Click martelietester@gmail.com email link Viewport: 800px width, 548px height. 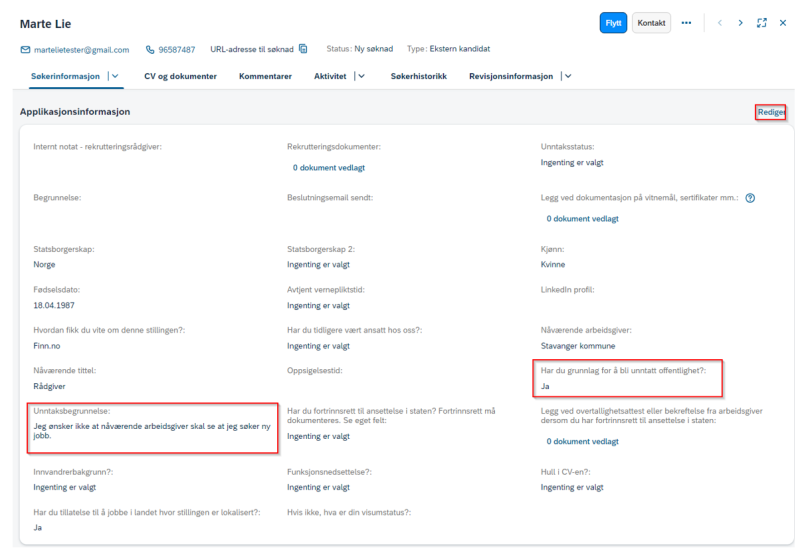pos(82,50)
